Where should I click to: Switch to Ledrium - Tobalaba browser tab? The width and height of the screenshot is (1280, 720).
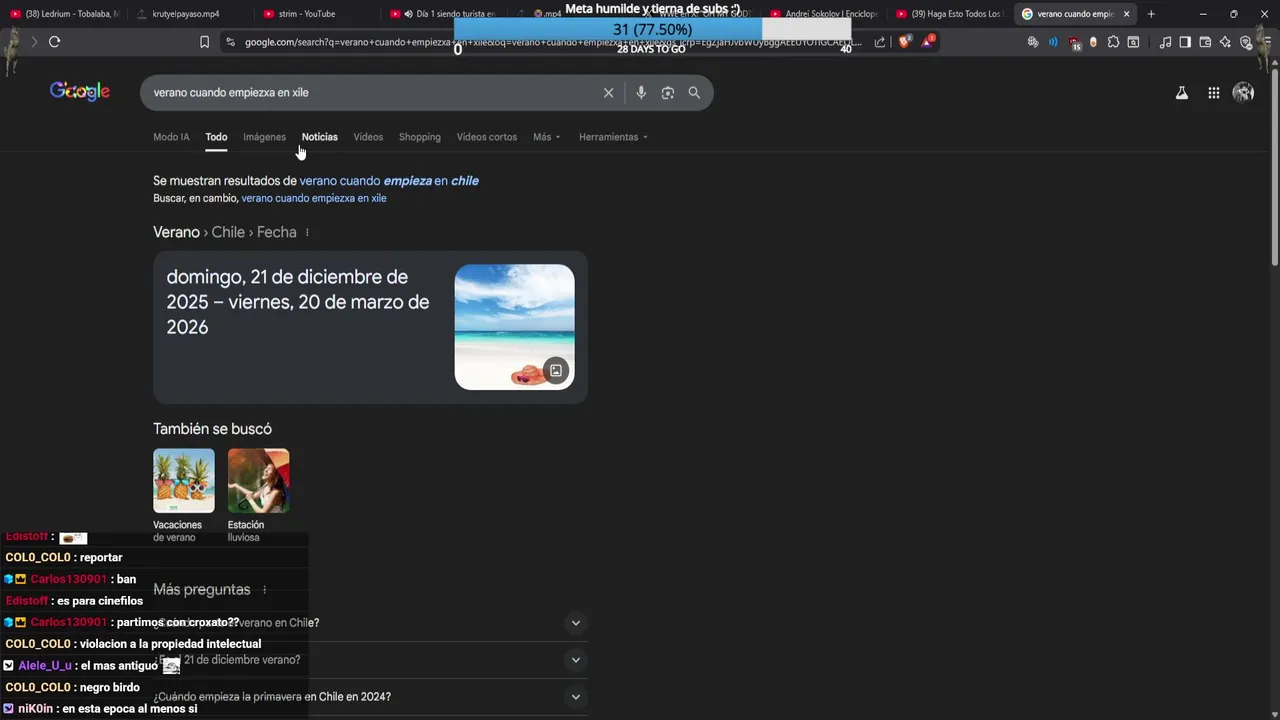click(66, 14)
